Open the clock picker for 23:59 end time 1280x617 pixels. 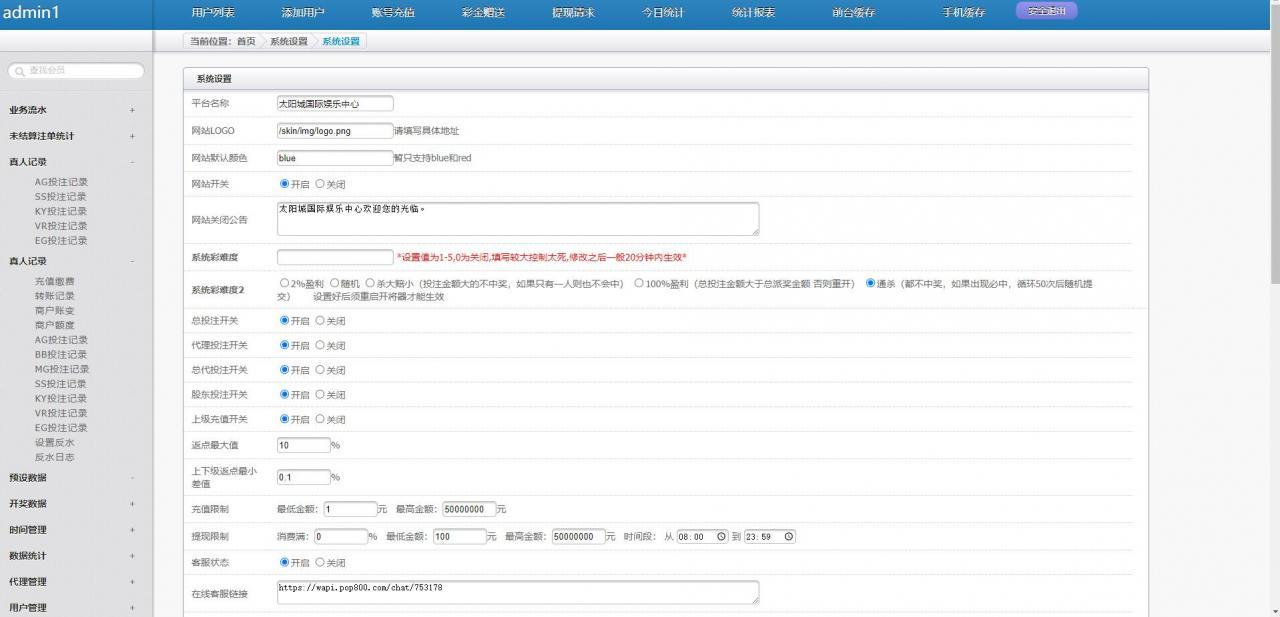click(788, 537)
